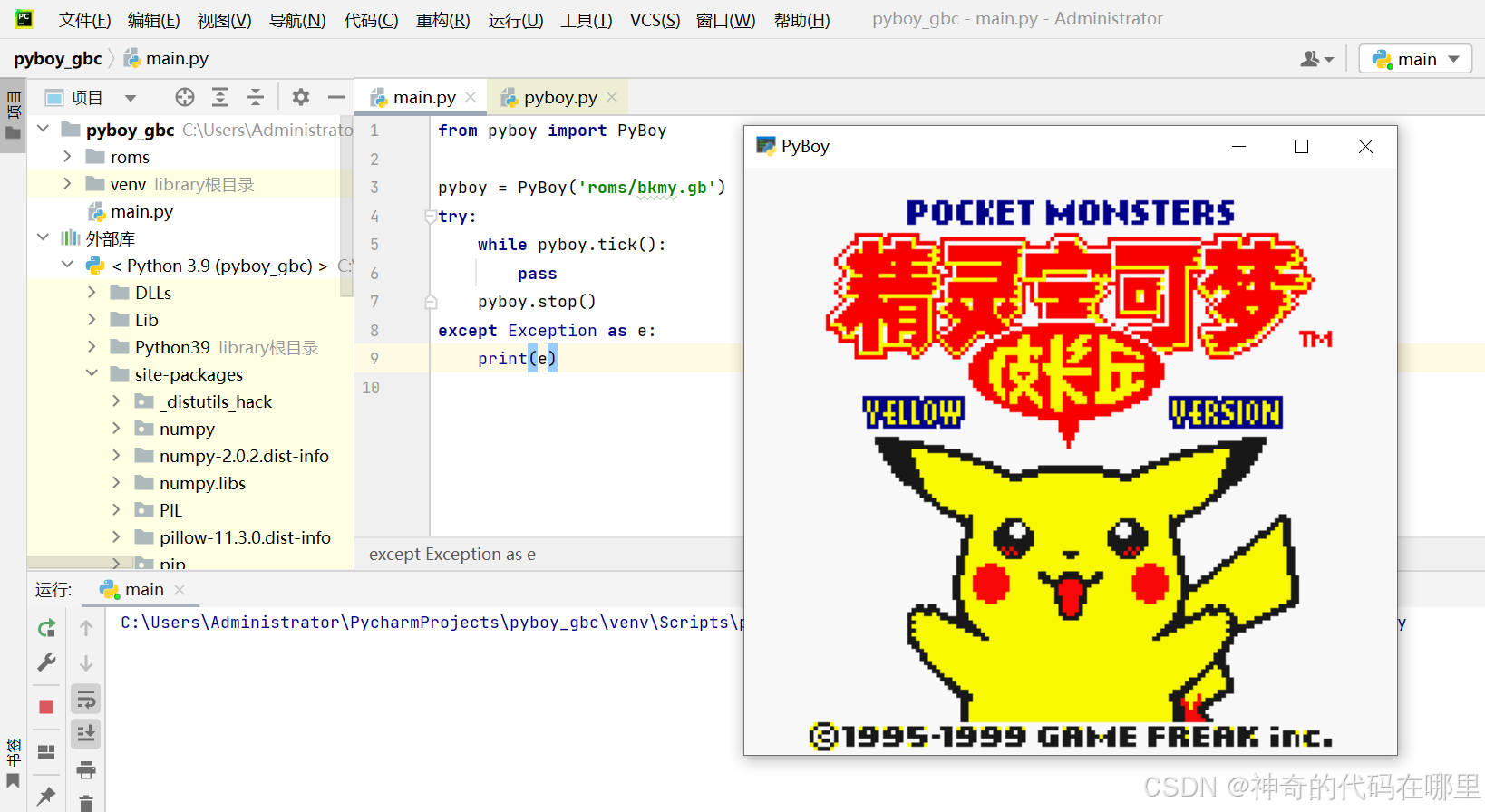Expand the DLLs folder
The height and width of the screenshot is (812, 1485).
92,293
